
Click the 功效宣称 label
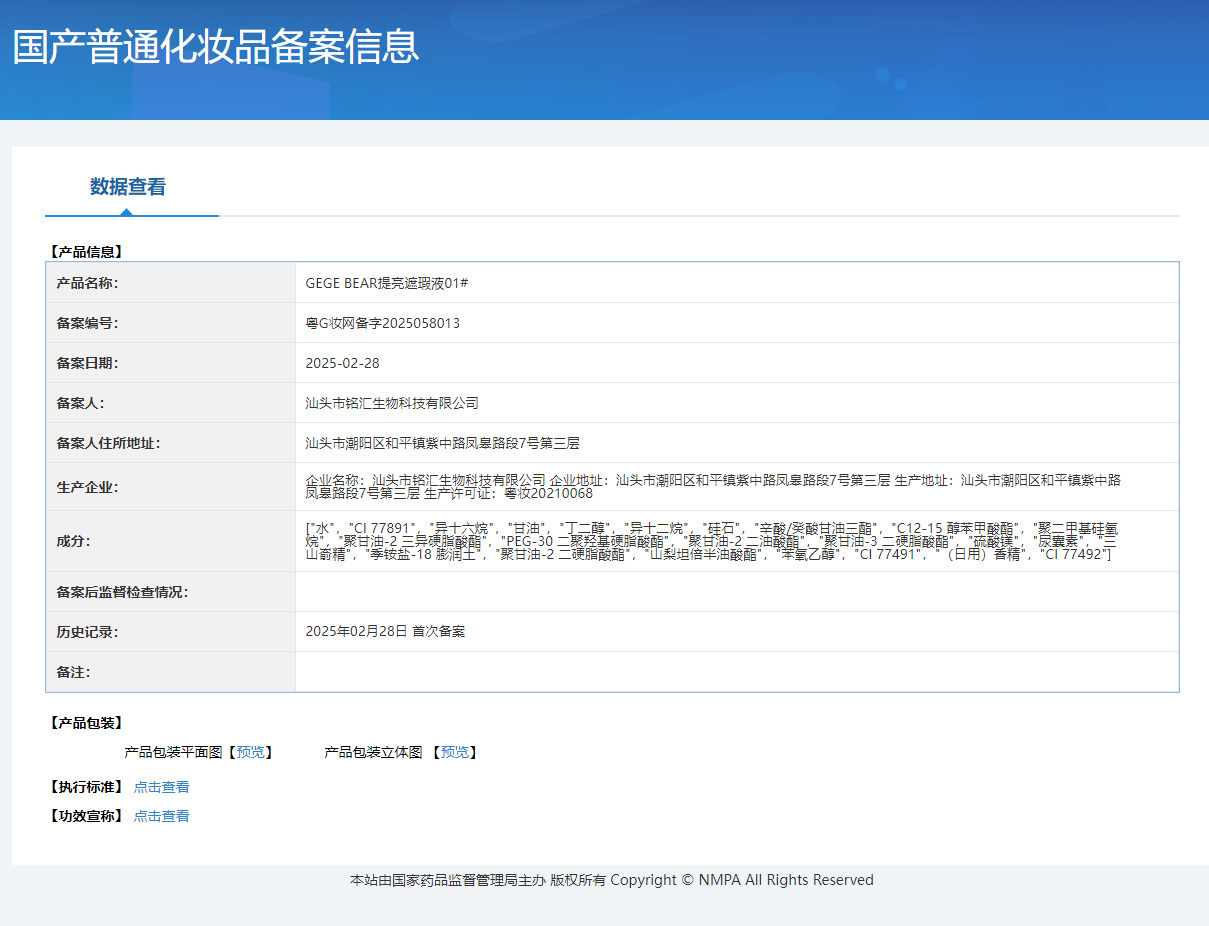(x=85, y=816)
